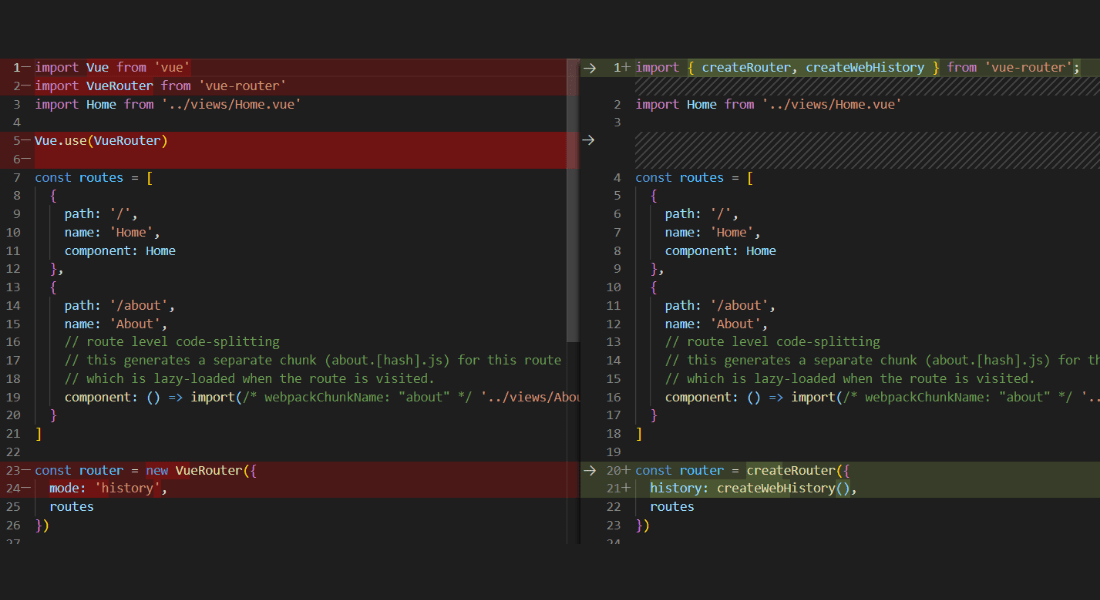Click "name: 'About'," in the left pane
This screenshot has height=600, width=1100.
click(116, 324)
